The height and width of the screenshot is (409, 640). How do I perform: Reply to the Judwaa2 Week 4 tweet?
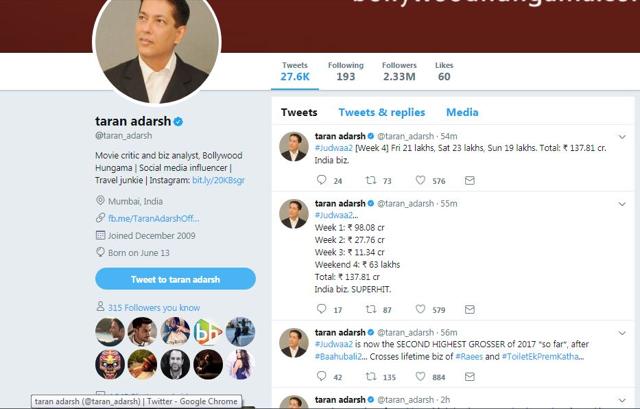(x=322, y=180)
